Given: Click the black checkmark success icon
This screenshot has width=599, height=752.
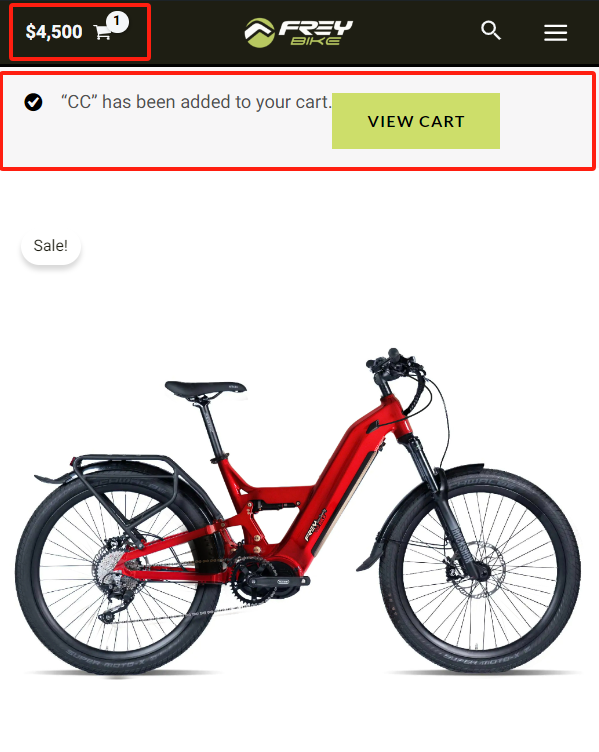Looking at the screenshot, I should click(x=33, y=102).
